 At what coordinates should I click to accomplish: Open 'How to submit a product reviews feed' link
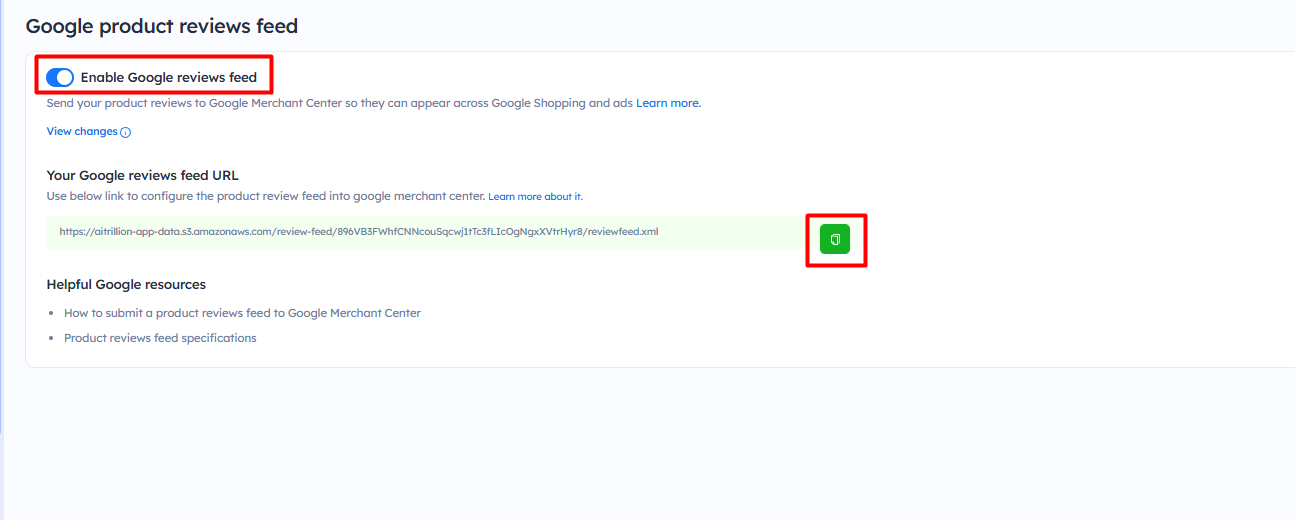pyautogui.click(x=242, y=313)
